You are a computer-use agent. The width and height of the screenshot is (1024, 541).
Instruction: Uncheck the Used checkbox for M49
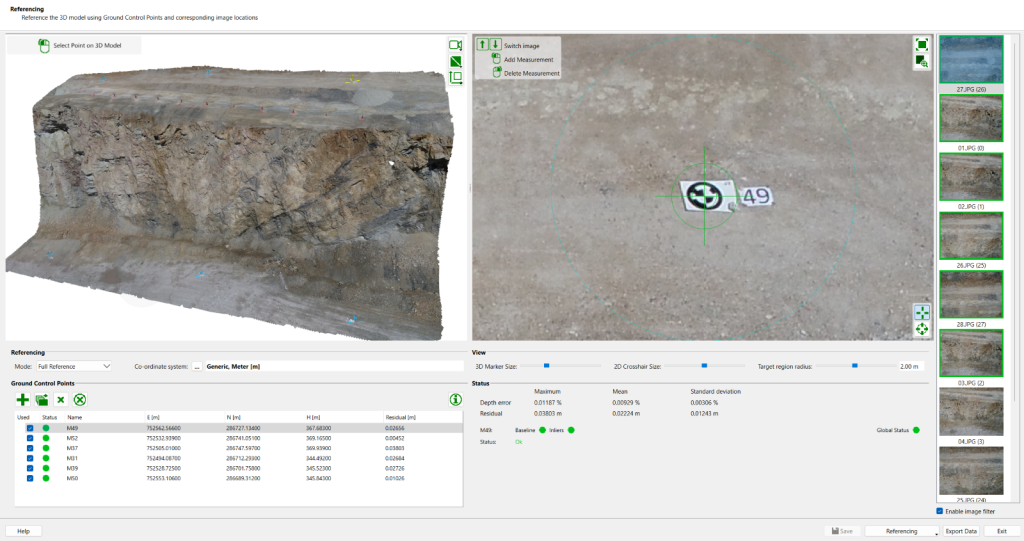[x=30, y=428]
